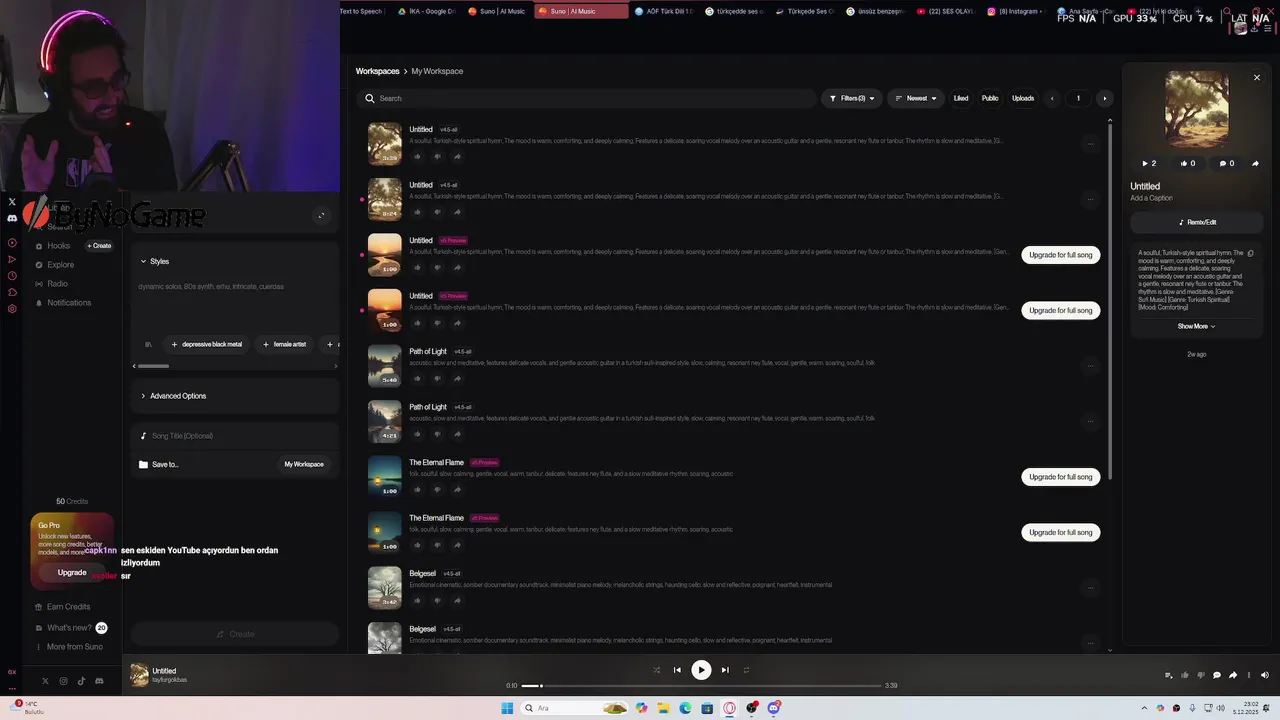Open the My Workspace save selector
The width and height of the screenshot is (1280, 720).
coord(304,464)
